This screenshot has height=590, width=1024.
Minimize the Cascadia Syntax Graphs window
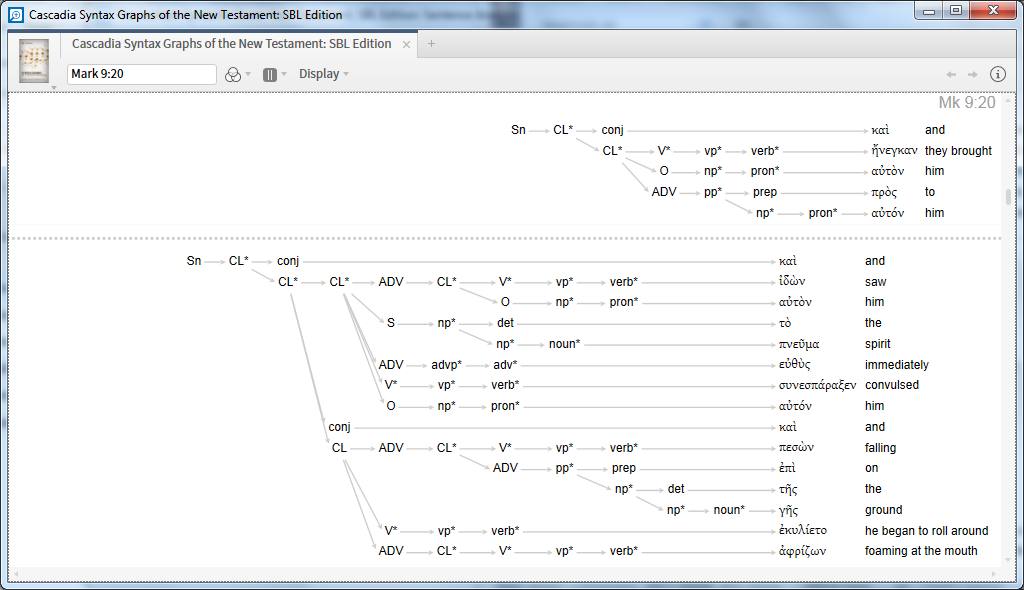tap(929, 10)
